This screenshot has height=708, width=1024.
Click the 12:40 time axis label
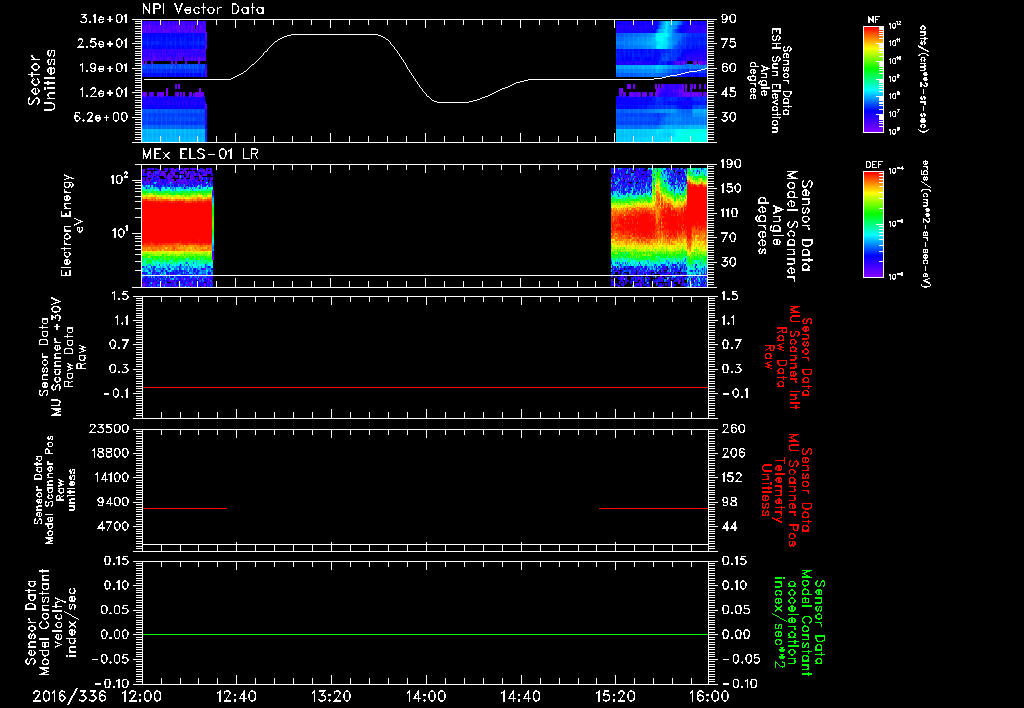pyautogui.click(x=236, y=696)
